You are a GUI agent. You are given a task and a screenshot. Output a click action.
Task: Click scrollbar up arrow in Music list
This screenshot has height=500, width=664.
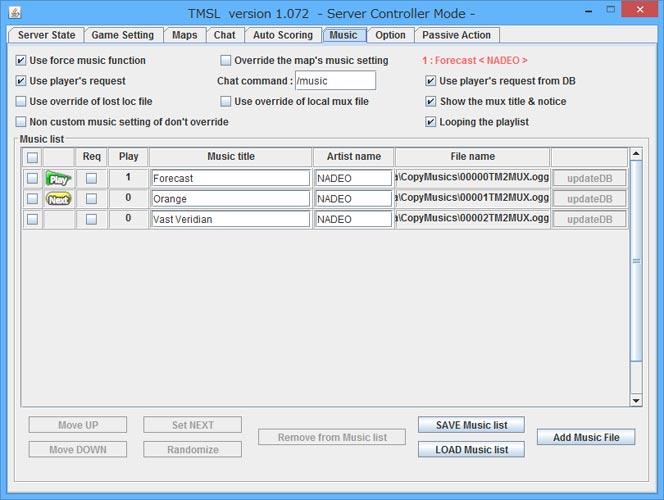pyautogui.click(x=636, y=155)
